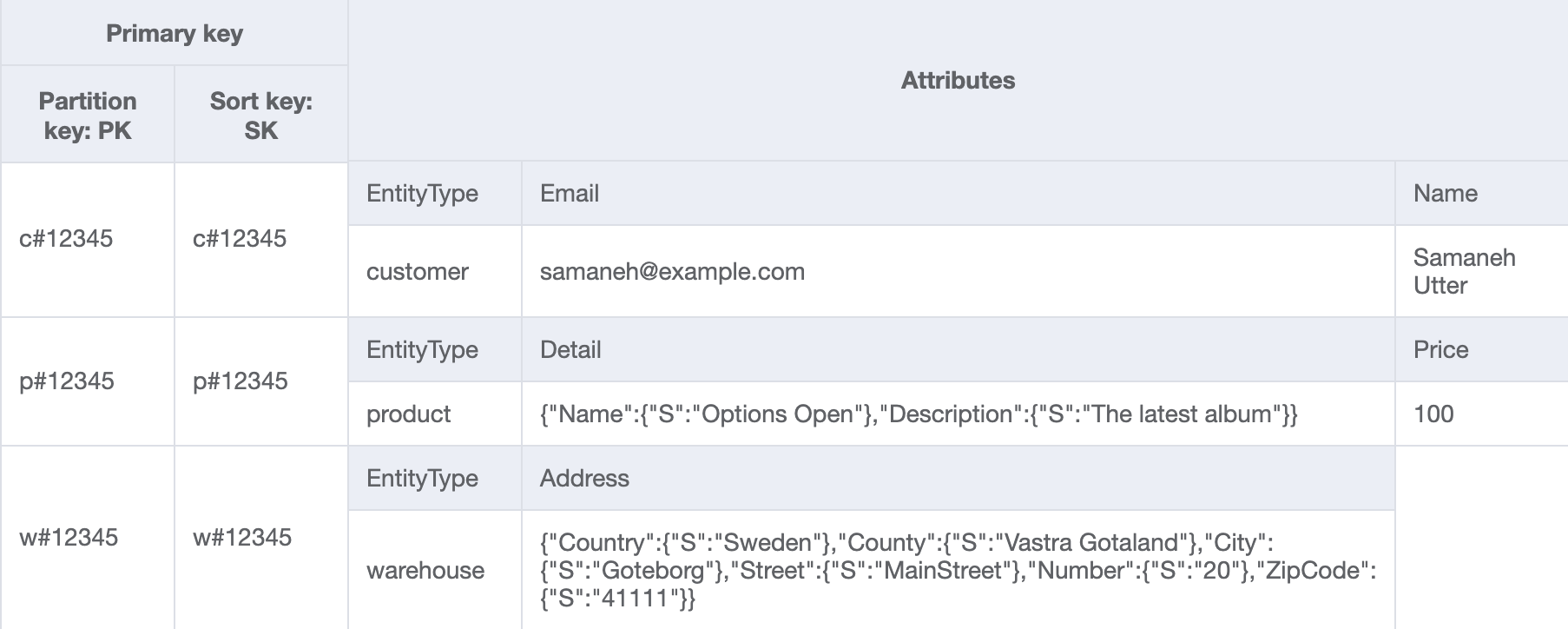Select the Sort key: SK column header
Viewport: 1568px width, 629px height.
click(260, 116)
